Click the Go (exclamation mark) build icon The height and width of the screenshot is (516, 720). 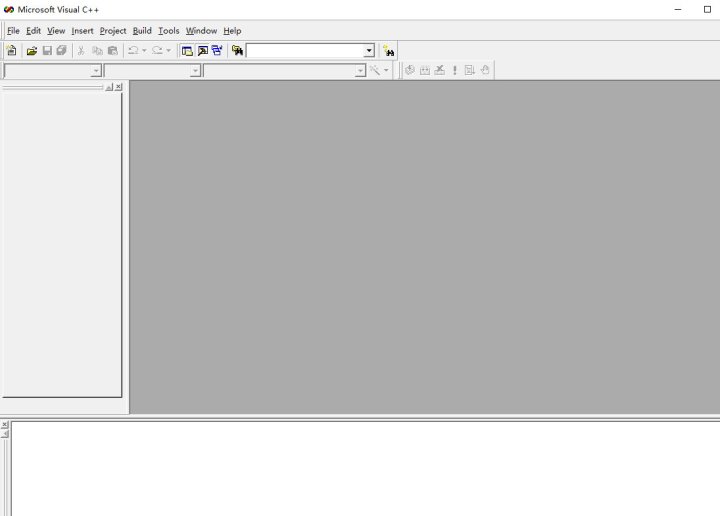coord(455,71)
